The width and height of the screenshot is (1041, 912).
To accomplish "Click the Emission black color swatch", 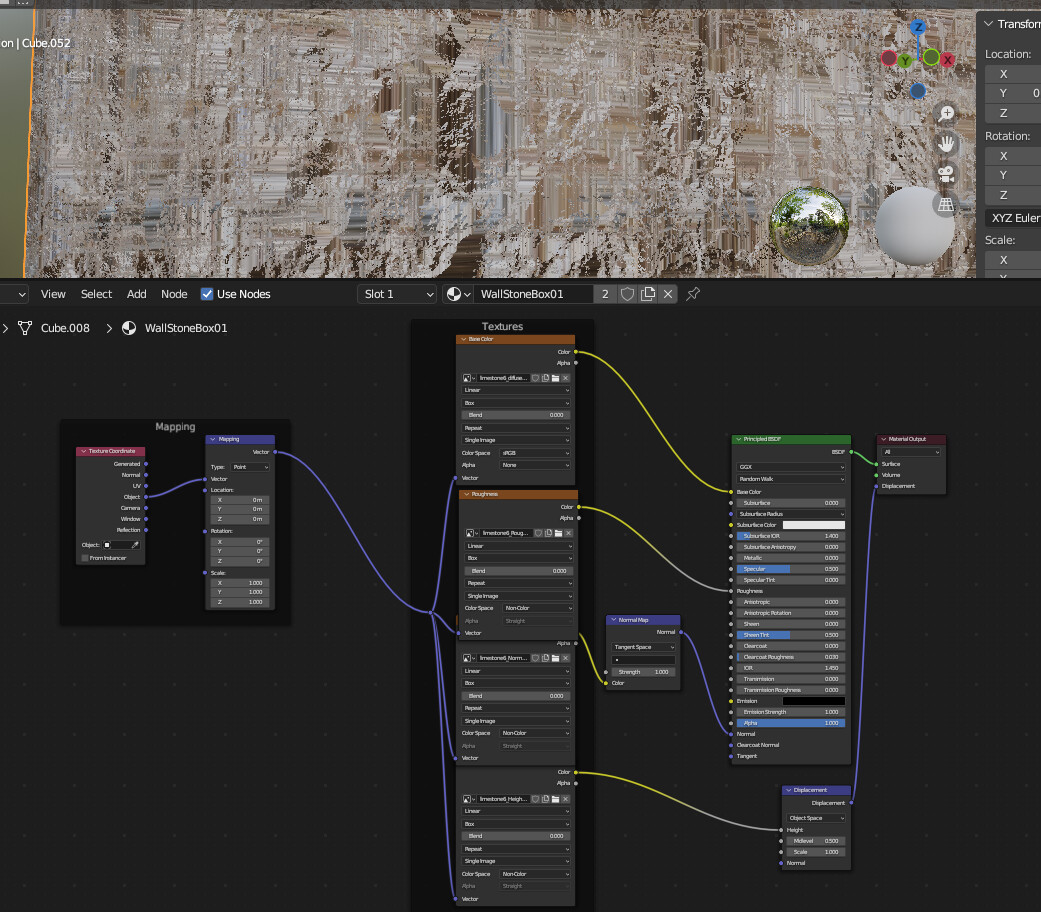I will pos(814,701).
